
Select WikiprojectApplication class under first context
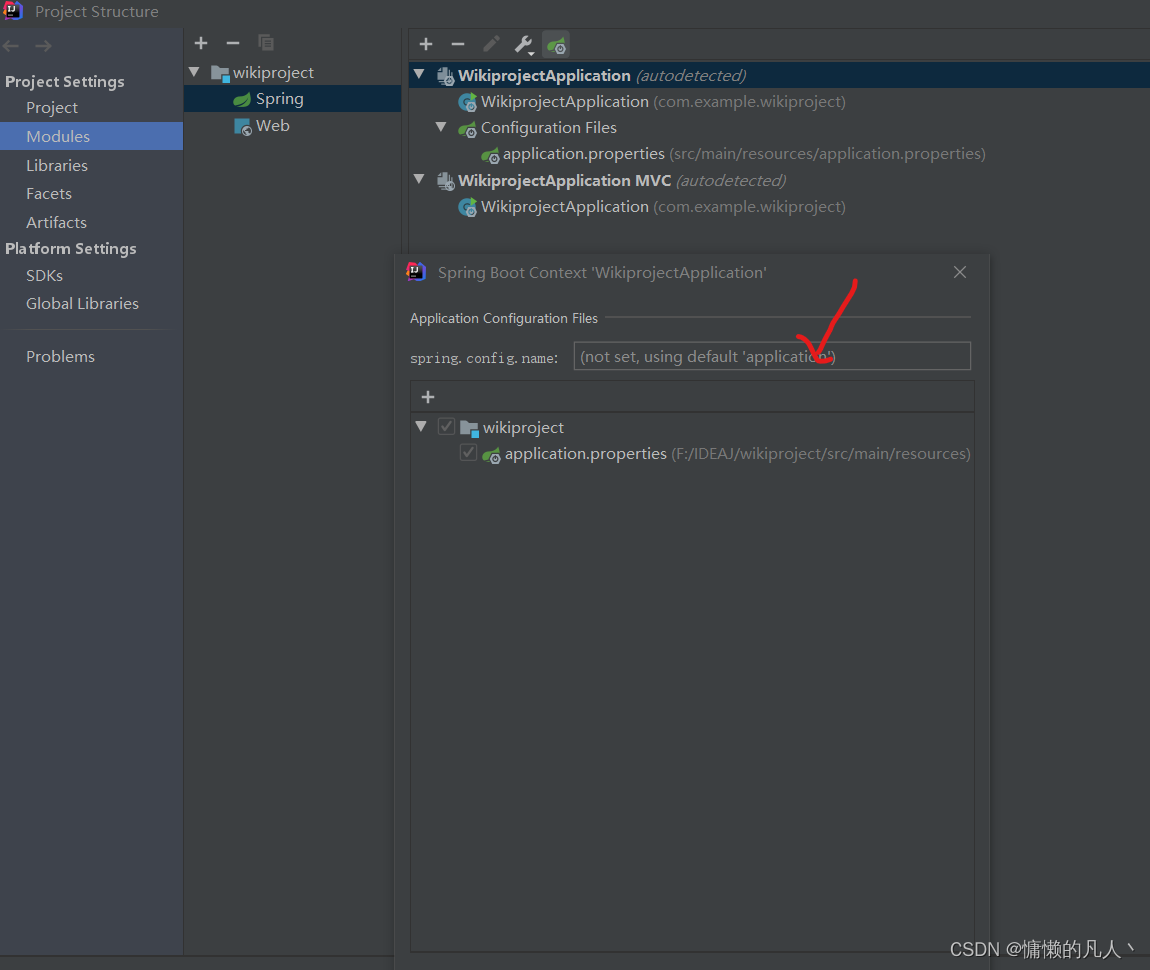click(779, 102)
